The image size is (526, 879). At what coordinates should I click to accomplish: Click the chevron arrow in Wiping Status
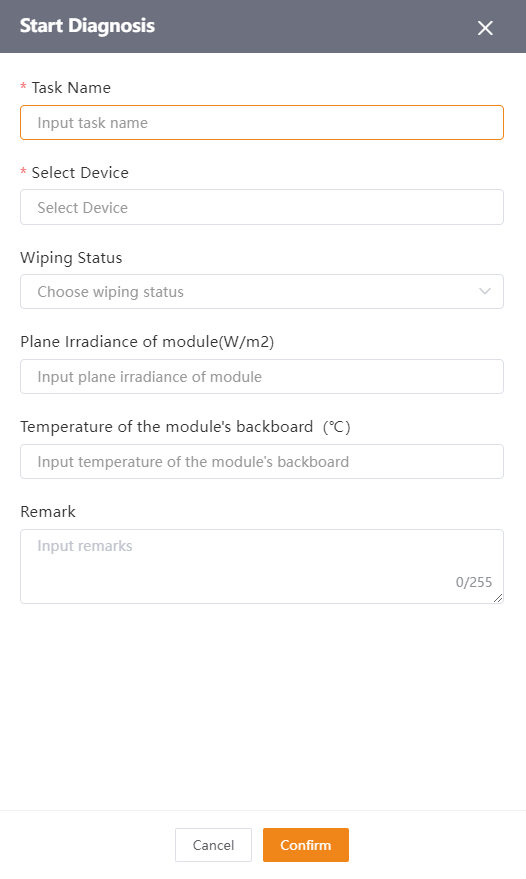pos(485,292)
